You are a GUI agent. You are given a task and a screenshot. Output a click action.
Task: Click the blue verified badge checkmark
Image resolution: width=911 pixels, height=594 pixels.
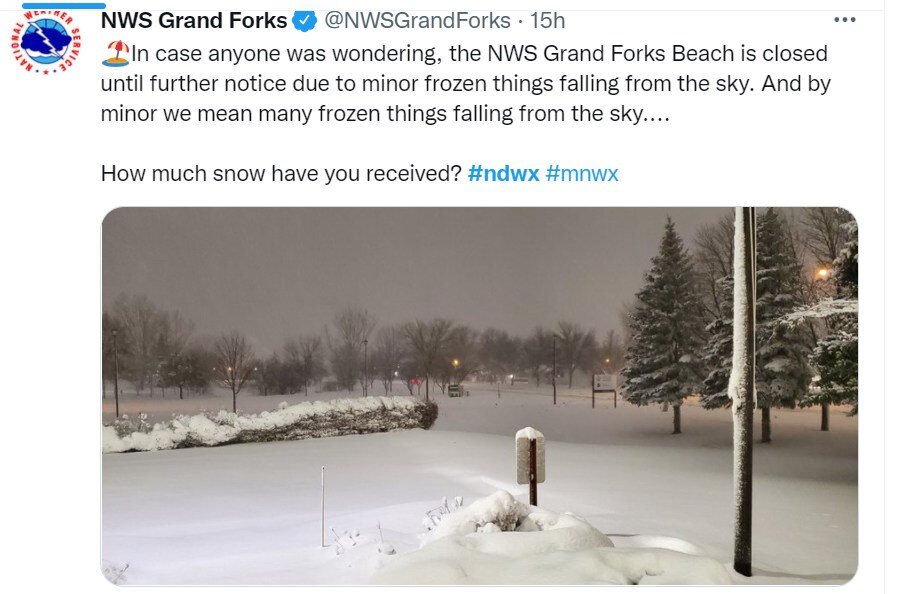[x=304, y=21]
